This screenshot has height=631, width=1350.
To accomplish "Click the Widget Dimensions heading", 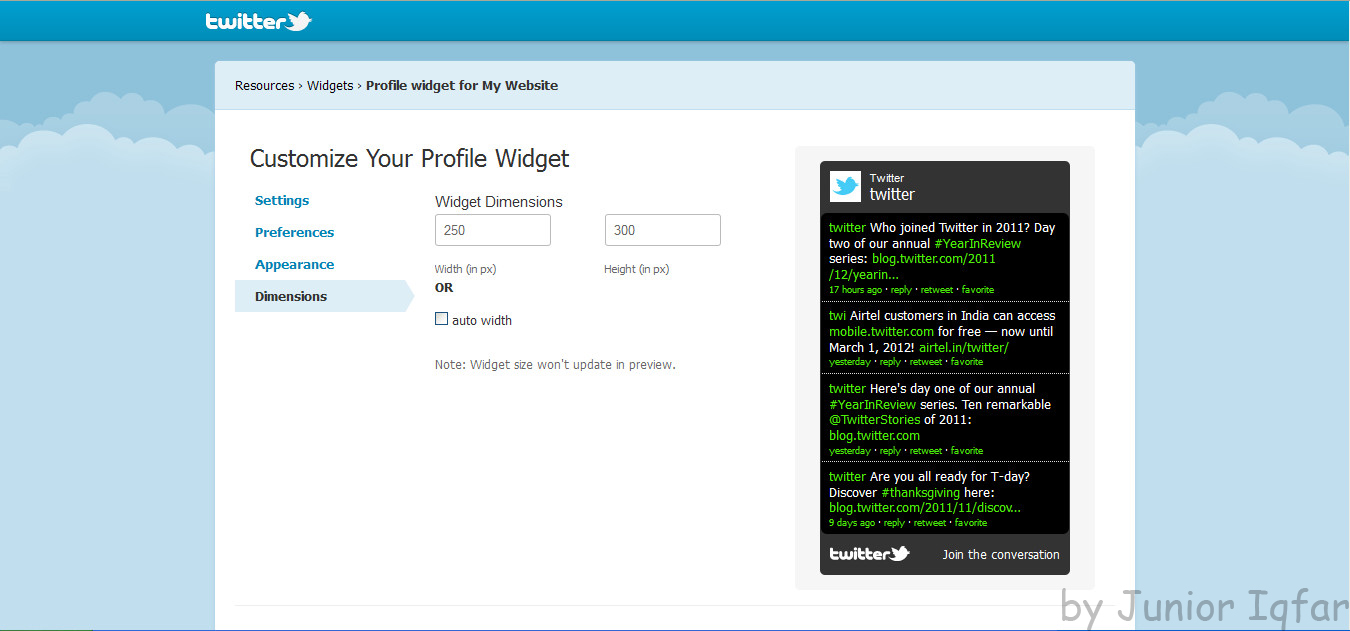I will (499, 202).
